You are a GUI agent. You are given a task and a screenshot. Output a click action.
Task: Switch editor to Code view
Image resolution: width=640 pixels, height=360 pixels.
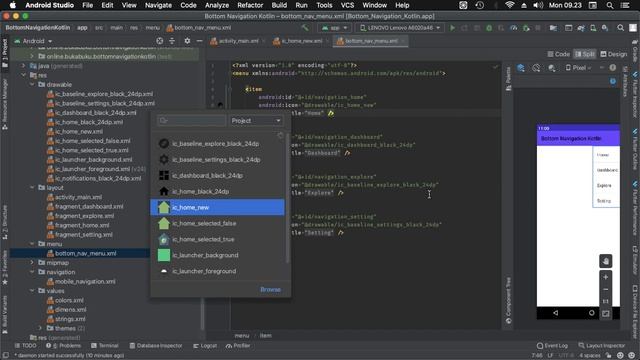(x=558, y=54)
